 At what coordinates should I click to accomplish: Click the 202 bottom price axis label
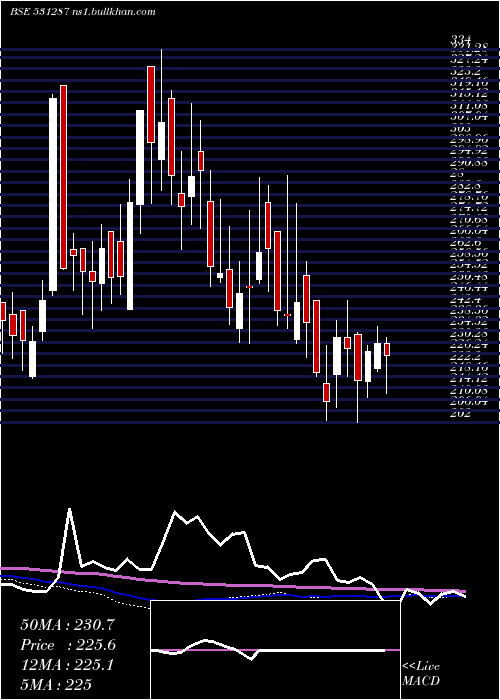(461, 413)
